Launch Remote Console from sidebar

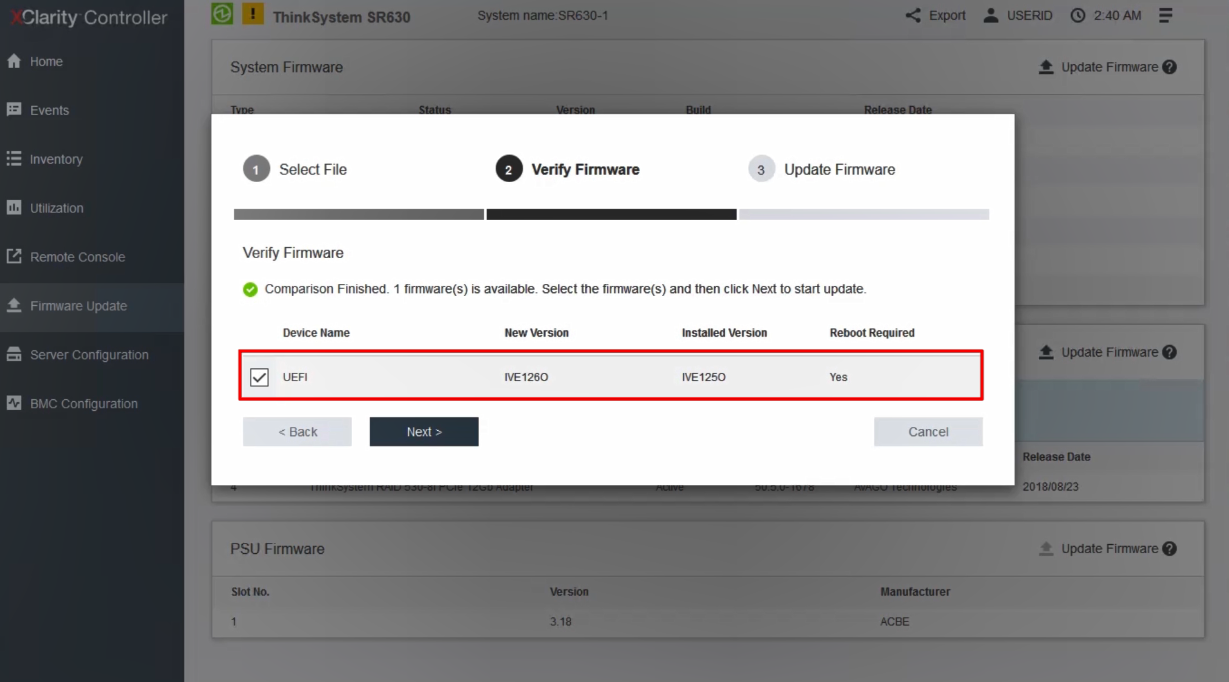click(77, 257)
